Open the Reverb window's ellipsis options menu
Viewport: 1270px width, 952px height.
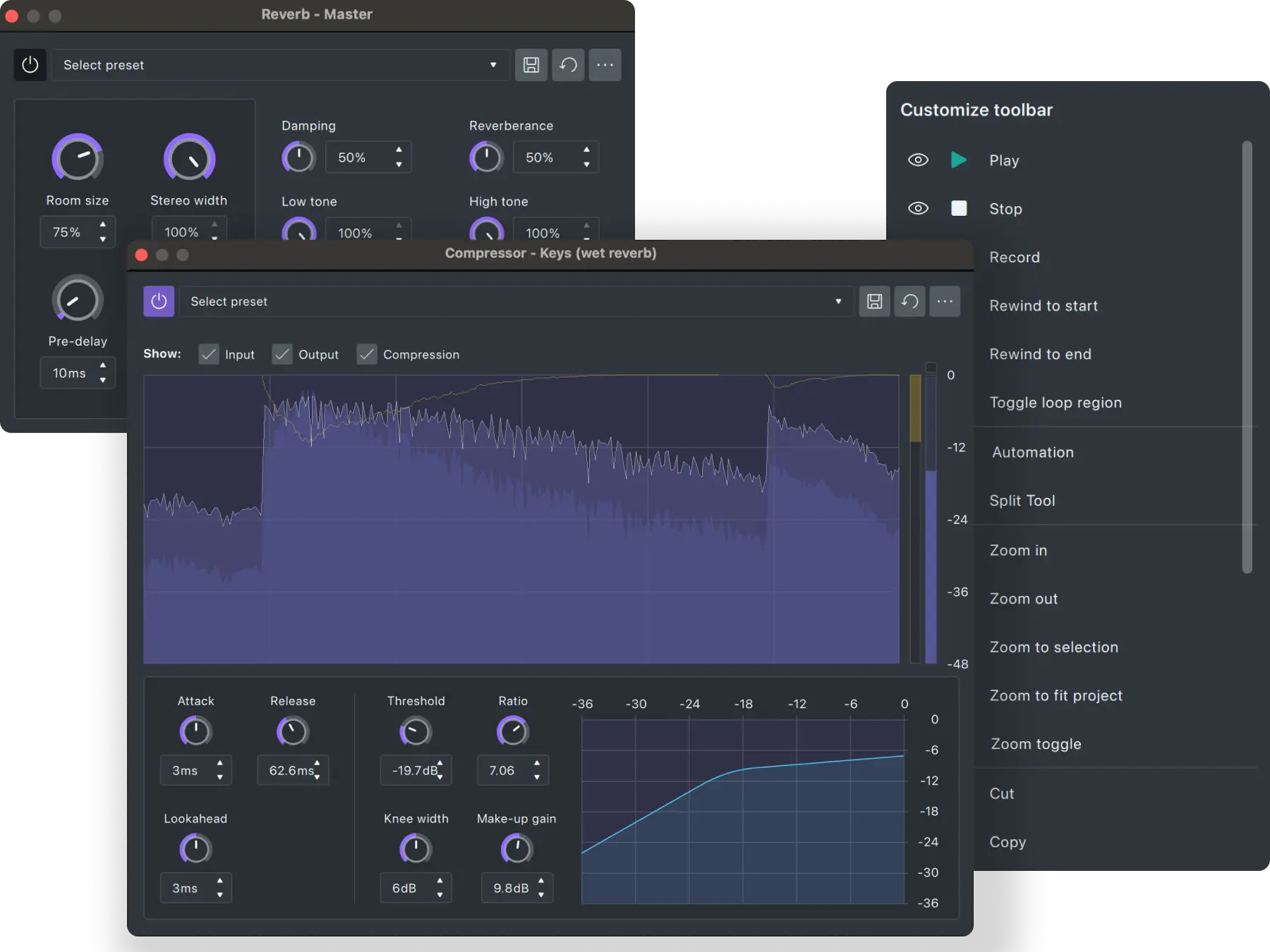pos(605,65)
